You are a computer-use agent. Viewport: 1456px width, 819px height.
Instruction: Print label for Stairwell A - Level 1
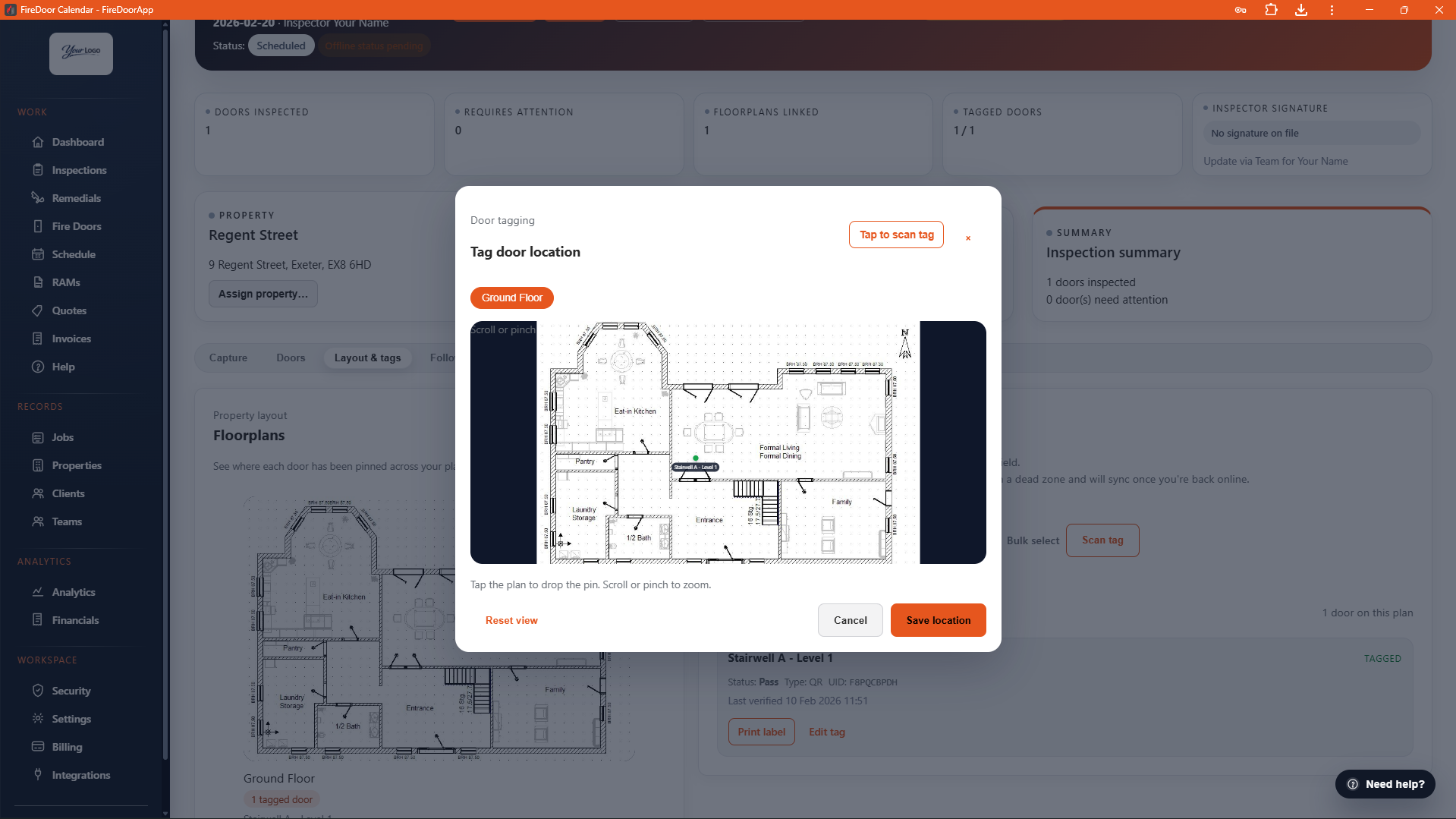761,732
